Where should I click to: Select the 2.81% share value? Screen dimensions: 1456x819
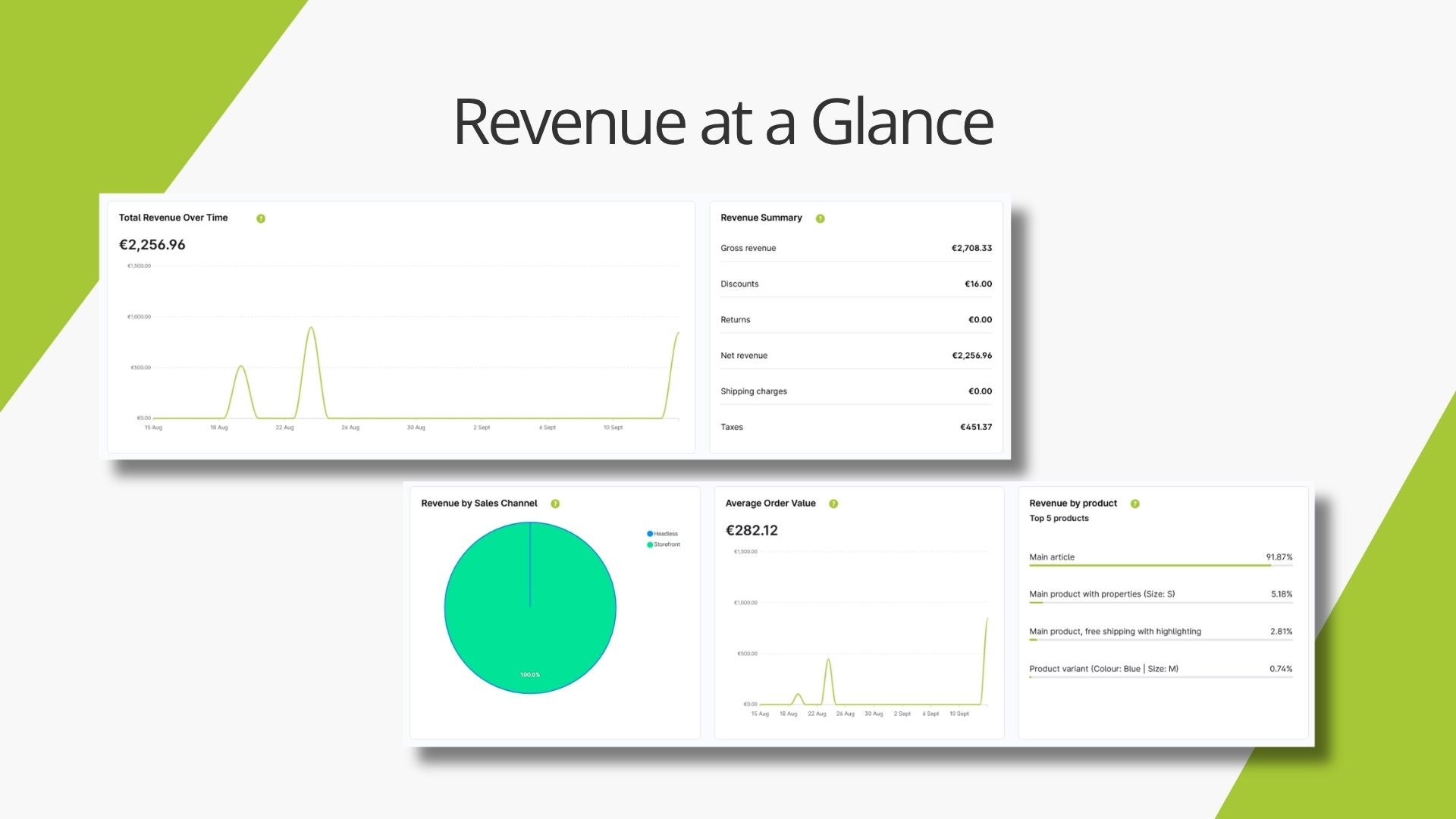point(1282,632)
